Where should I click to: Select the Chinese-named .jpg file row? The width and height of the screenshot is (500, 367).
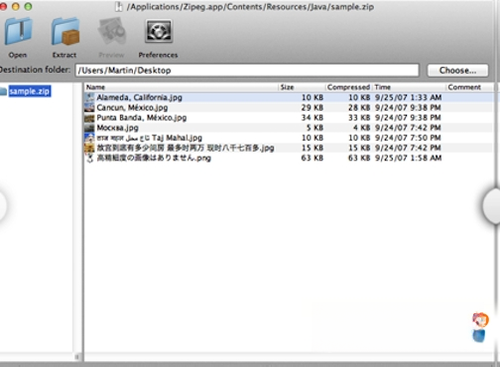pyautogui.click(x=289, y=148)
